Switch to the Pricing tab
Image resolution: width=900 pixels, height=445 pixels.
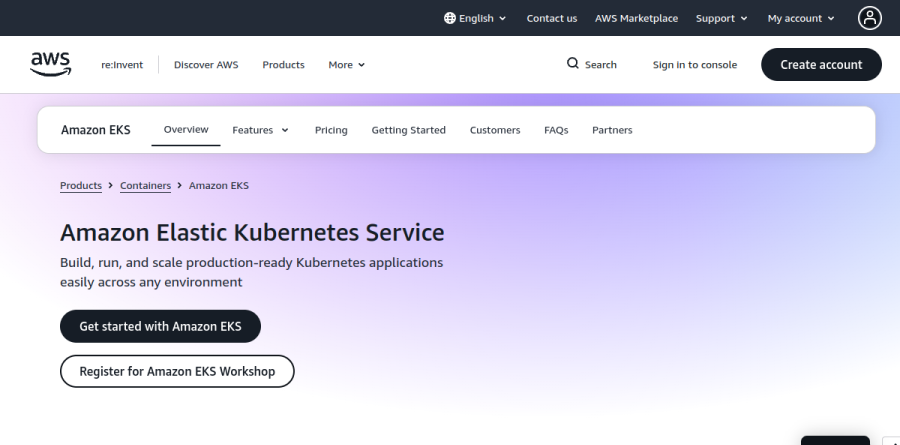[331, 130]
